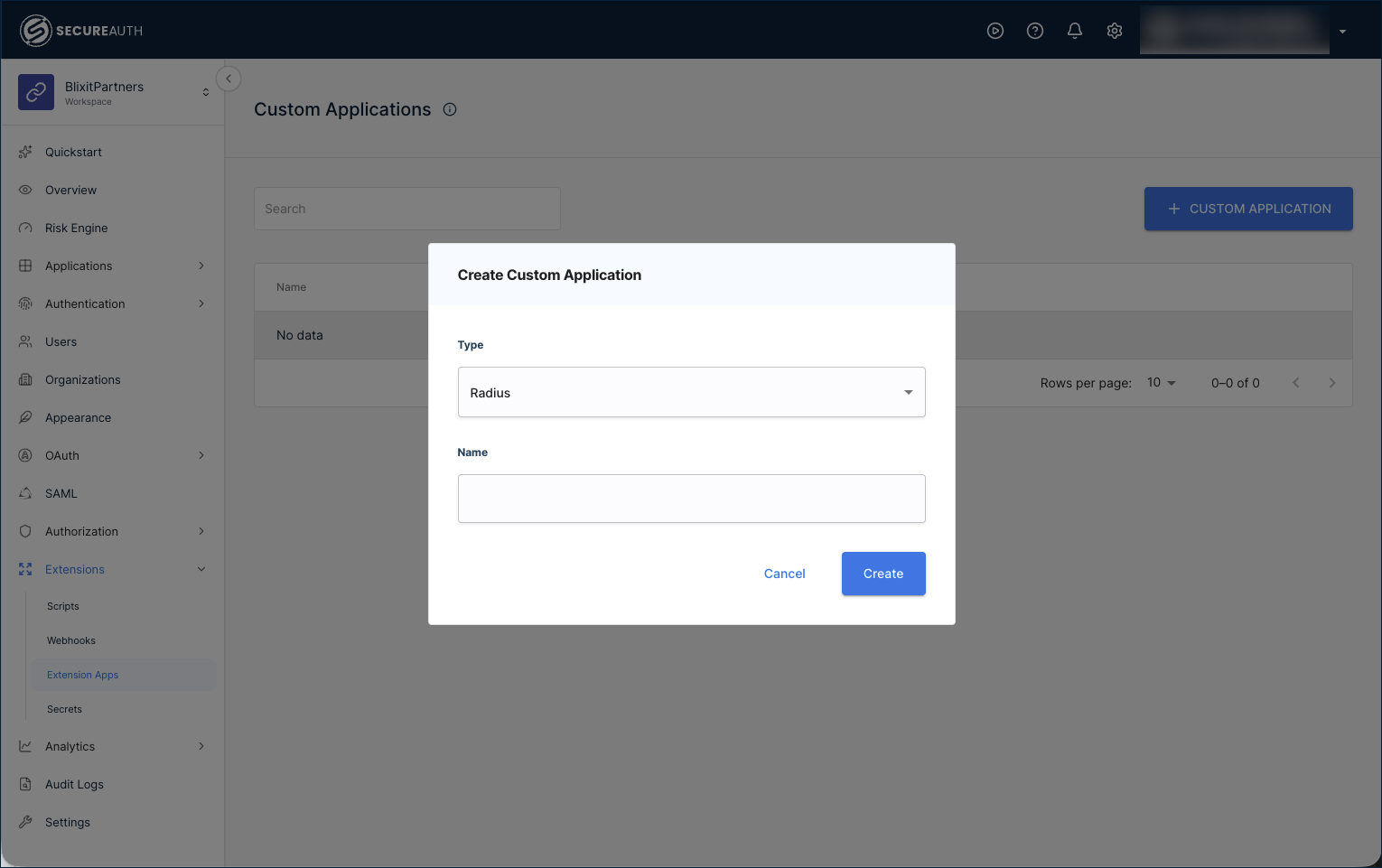Screen dimensions: 1382x868
Task: Open the settings gear icon in header
Action: (x=1115, y=31)
